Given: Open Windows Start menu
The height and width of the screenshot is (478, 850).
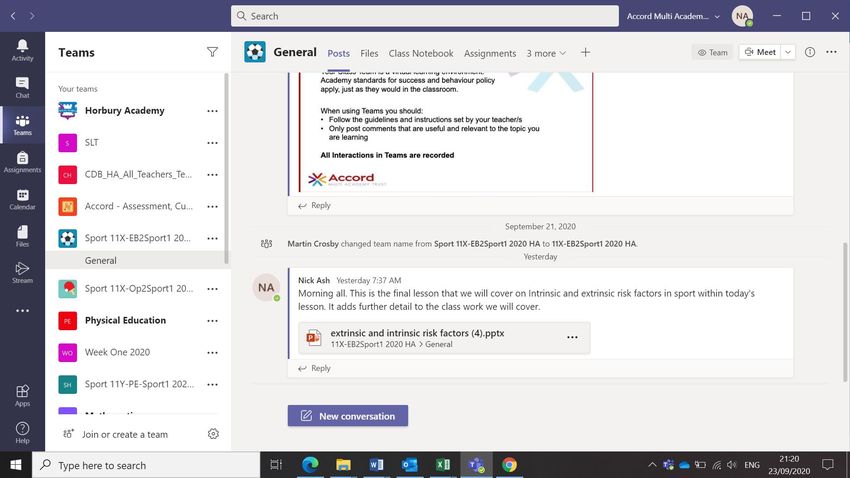Looking at the screenshot, I should click(16, 464).
